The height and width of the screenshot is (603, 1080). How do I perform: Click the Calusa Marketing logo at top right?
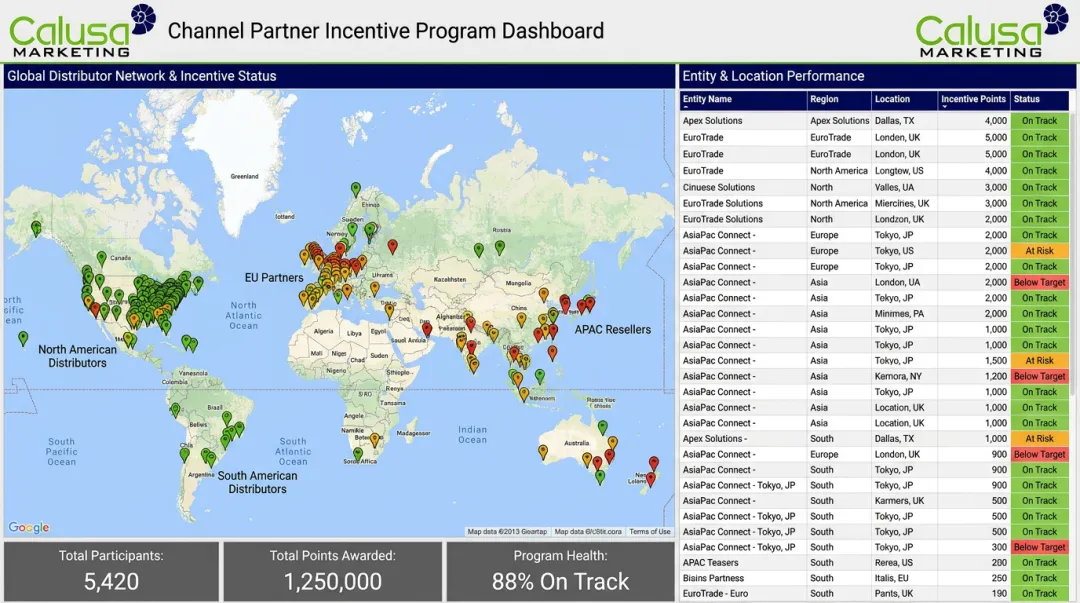click(992, 30)
